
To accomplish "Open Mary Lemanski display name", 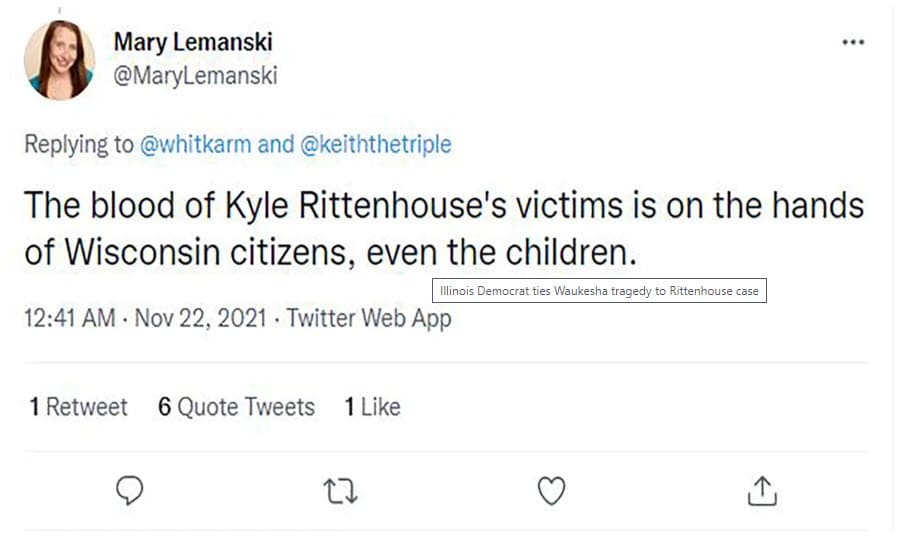I will pos(193,42).
